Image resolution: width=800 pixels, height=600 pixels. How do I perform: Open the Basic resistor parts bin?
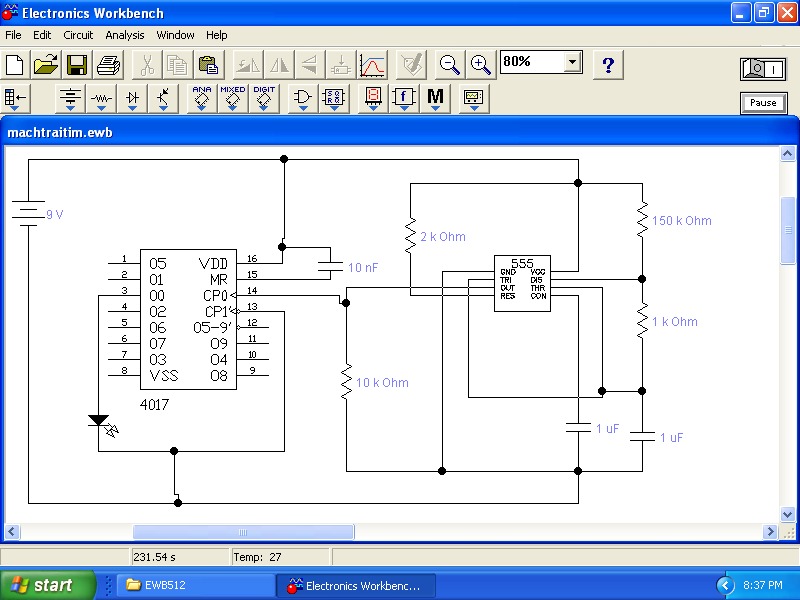(x=101, y=98)
